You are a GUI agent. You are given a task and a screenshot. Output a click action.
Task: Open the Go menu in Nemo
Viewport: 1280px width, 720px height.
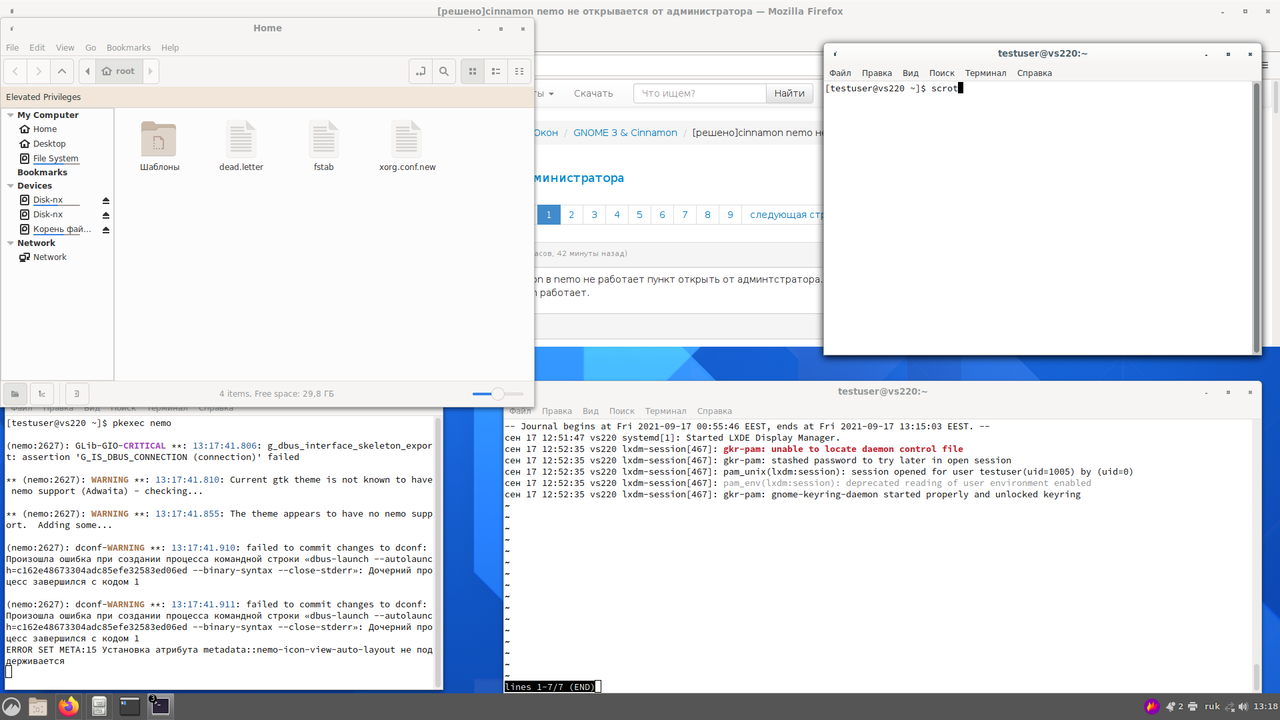(x=90, y=47)
